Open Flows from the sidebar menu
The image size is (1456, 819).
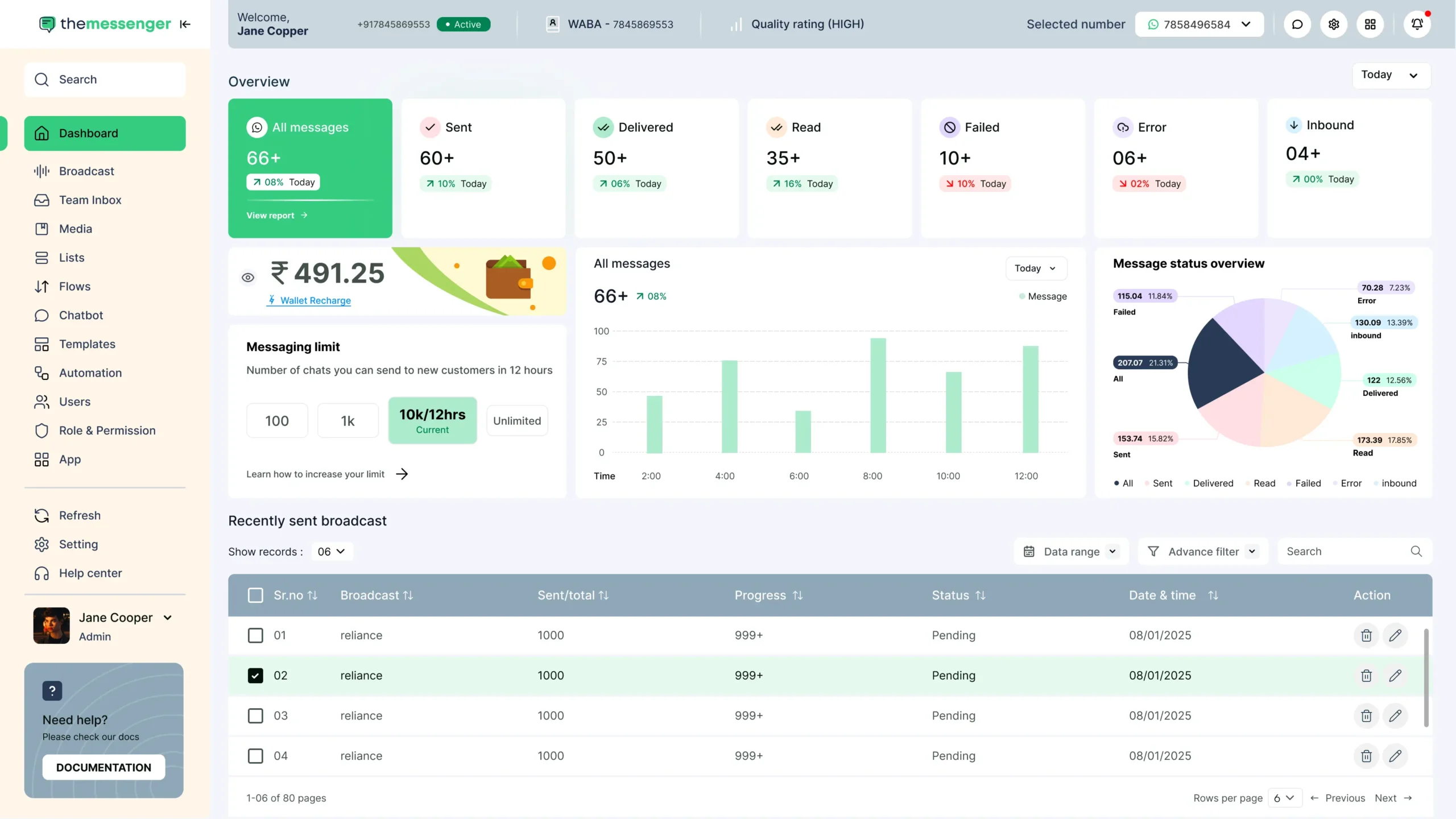[75, 286]
